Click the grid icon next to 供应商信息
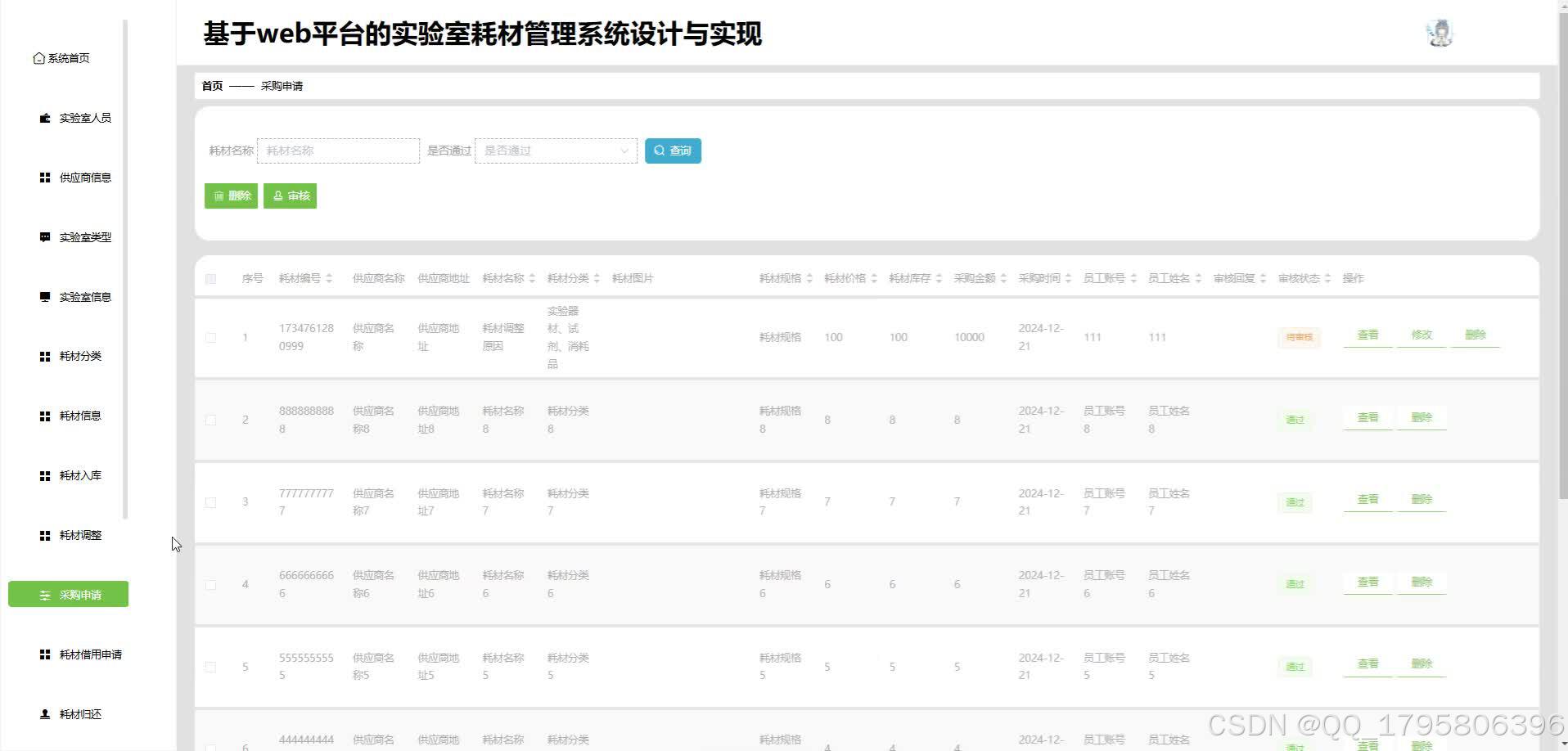 click(x=45, y=178)
